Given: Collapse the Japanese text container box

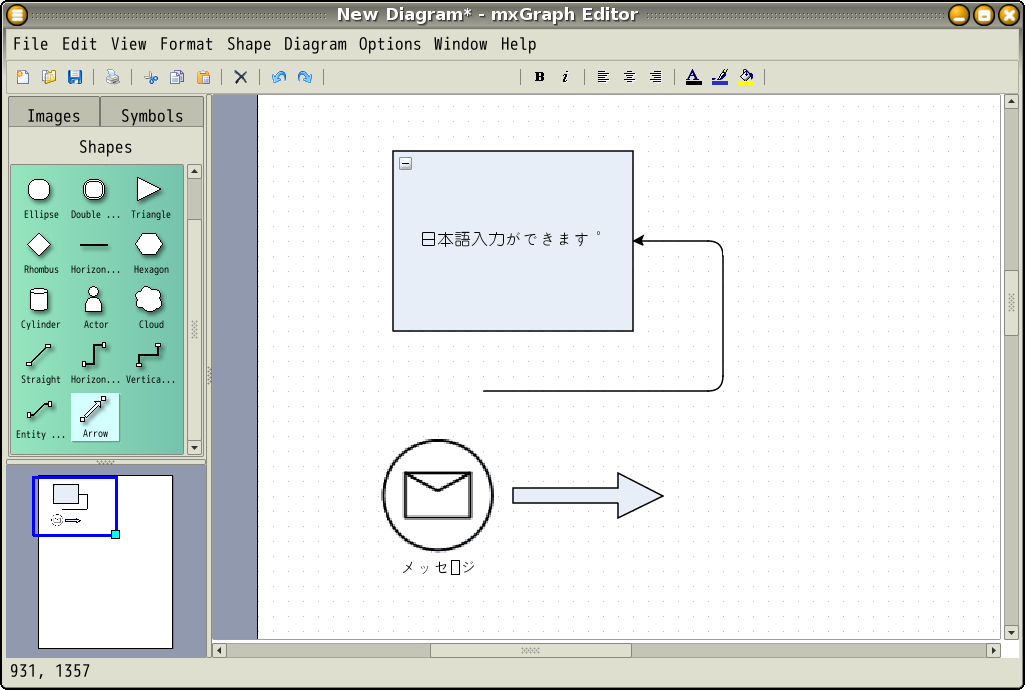Looking at the screenshot, I should click(405, 163).
